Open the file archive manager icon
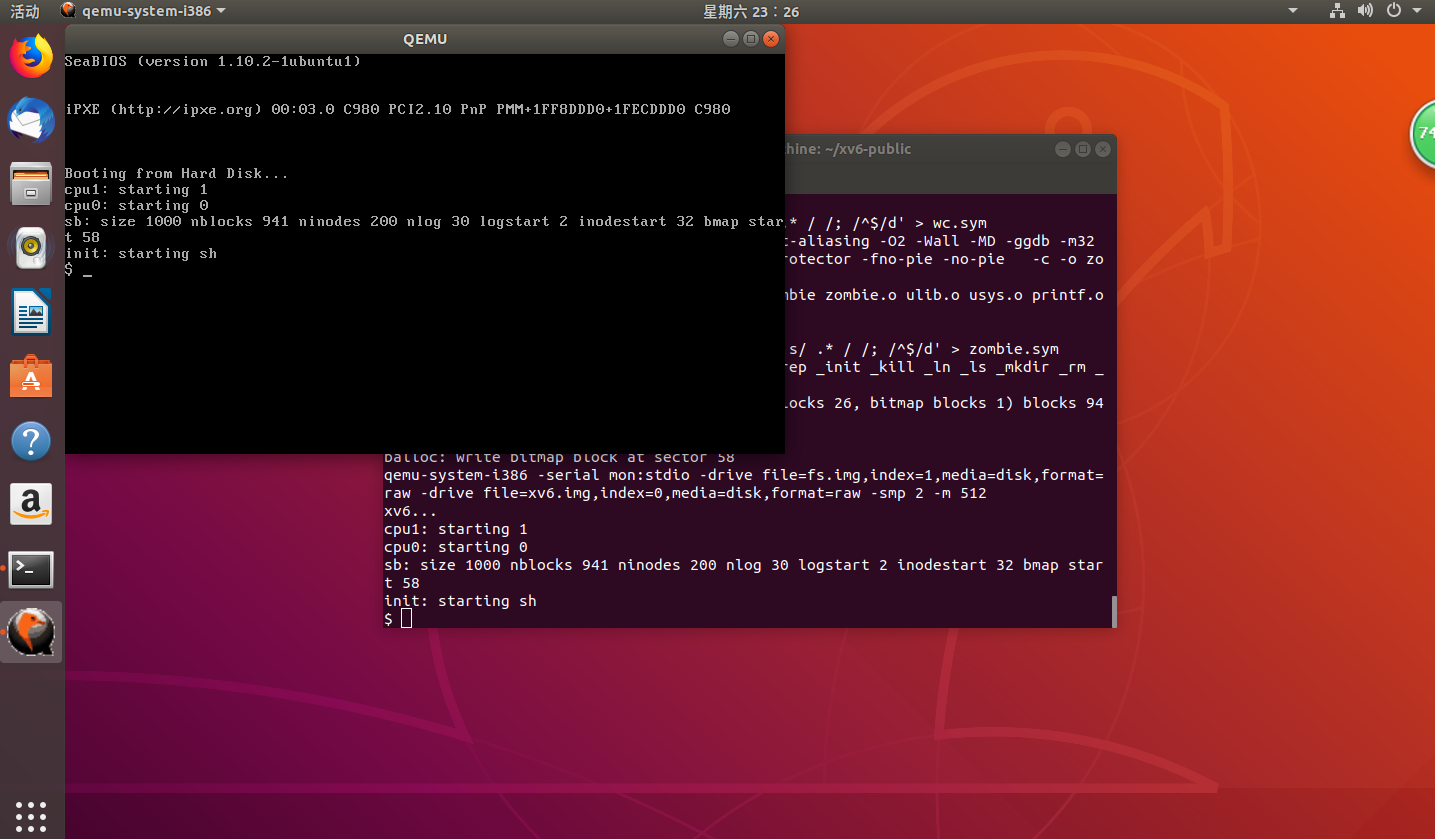 pos(31,184)
